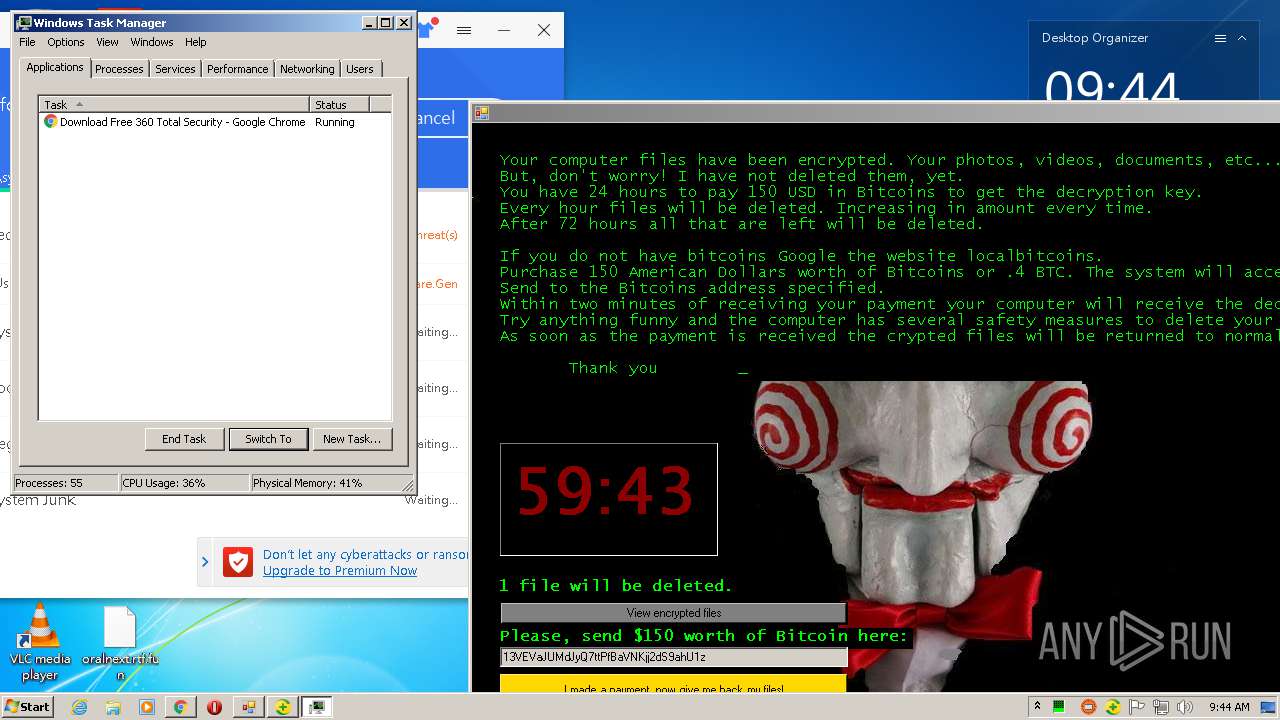Open volume speaker tray icon

pyautogui.click(x=1185, y=707)
